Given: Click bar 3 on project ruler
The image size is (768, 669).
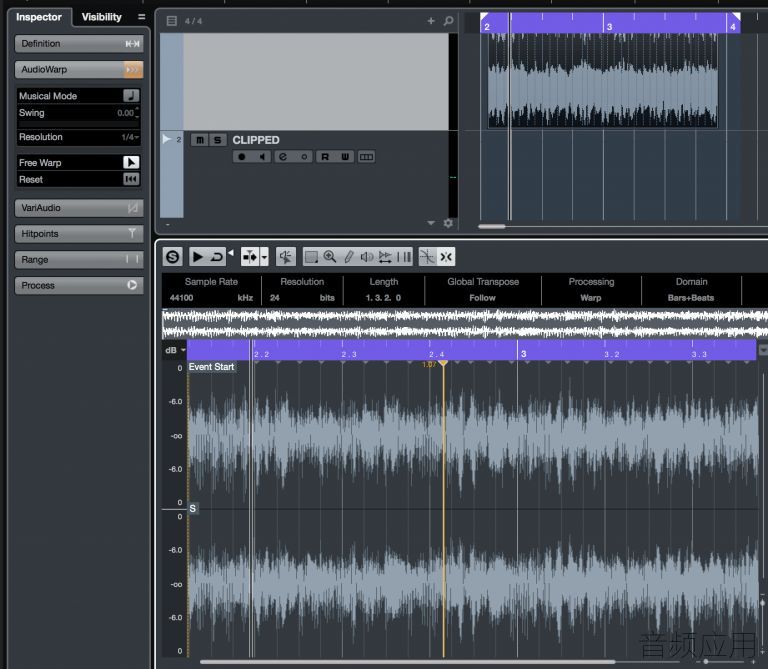Looking at the screenshot, I should (609, 26).
